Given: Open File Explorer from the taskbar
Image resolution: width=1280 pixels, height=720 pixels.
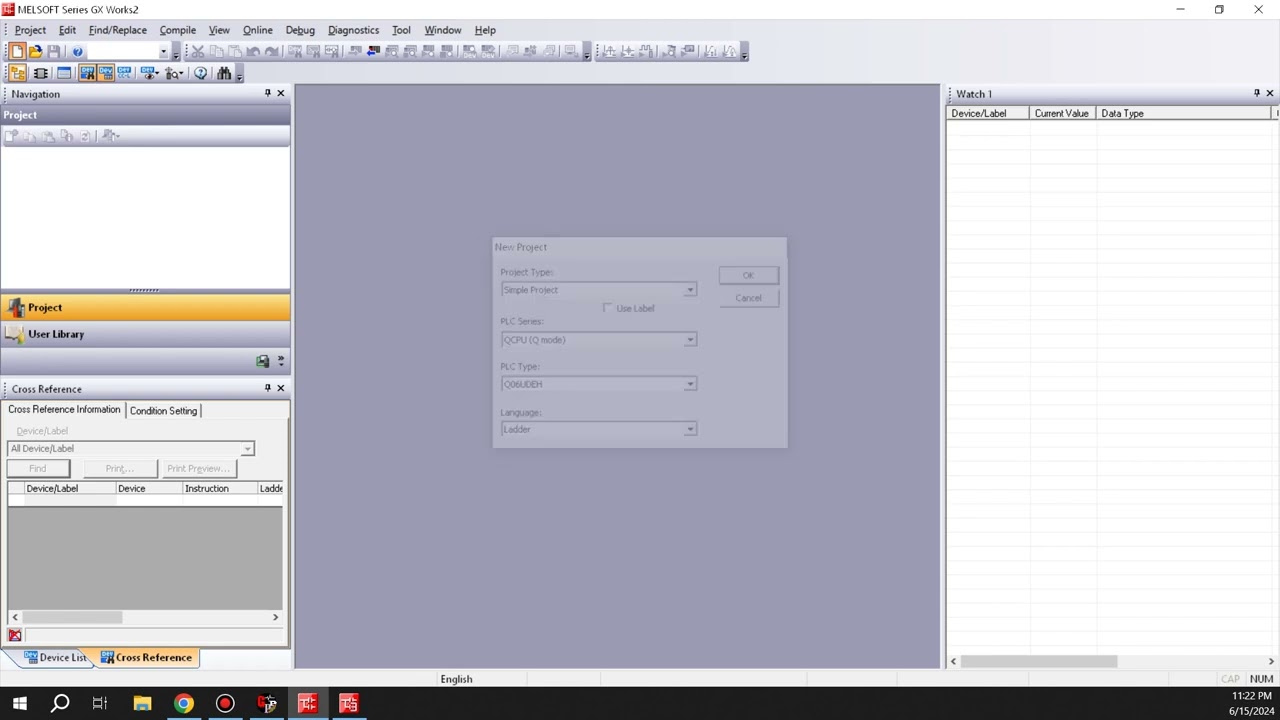Looking at the screenshot, I should pyautogui.click(x=142, y=704).
